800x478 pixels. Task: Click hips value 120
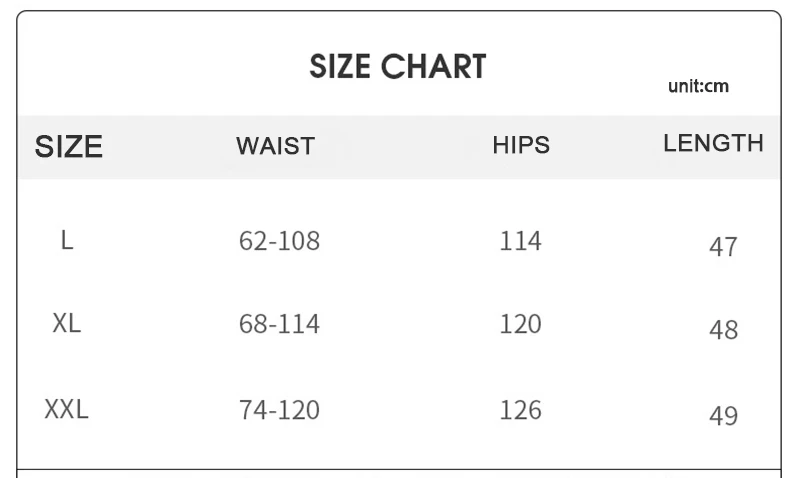pos(520,324)
